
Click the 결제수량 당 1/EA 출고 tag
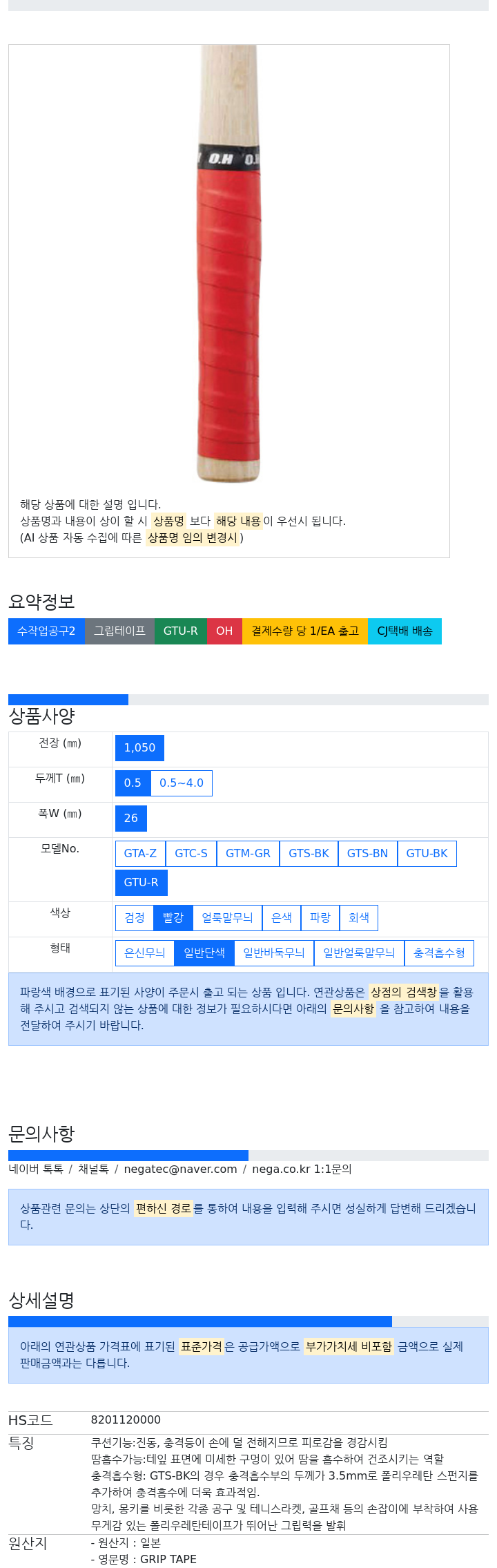[305, 631]
